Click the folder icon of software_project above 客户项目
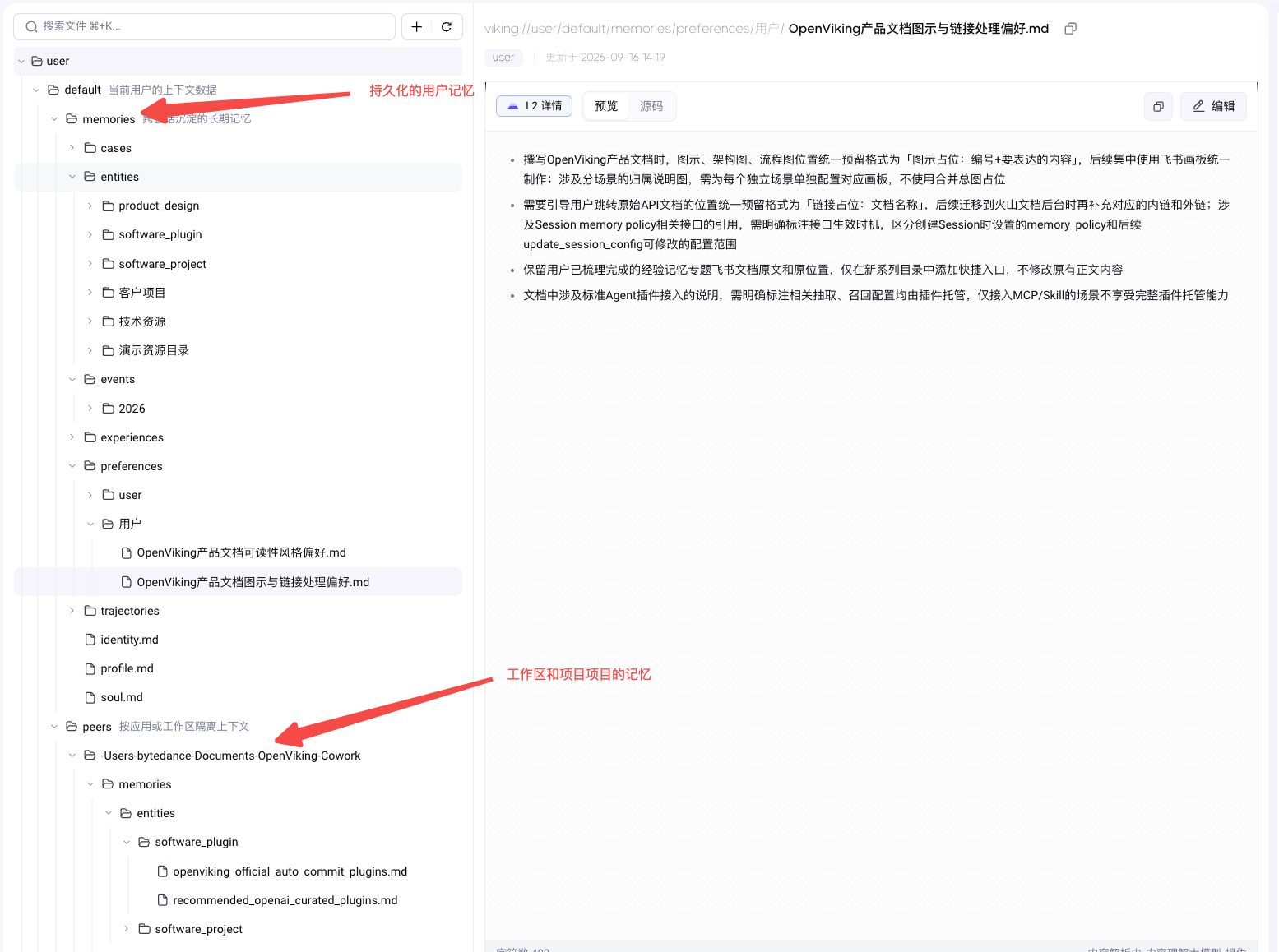The height and width of the screenshot is (952, 1279). (x=108, y=264)
